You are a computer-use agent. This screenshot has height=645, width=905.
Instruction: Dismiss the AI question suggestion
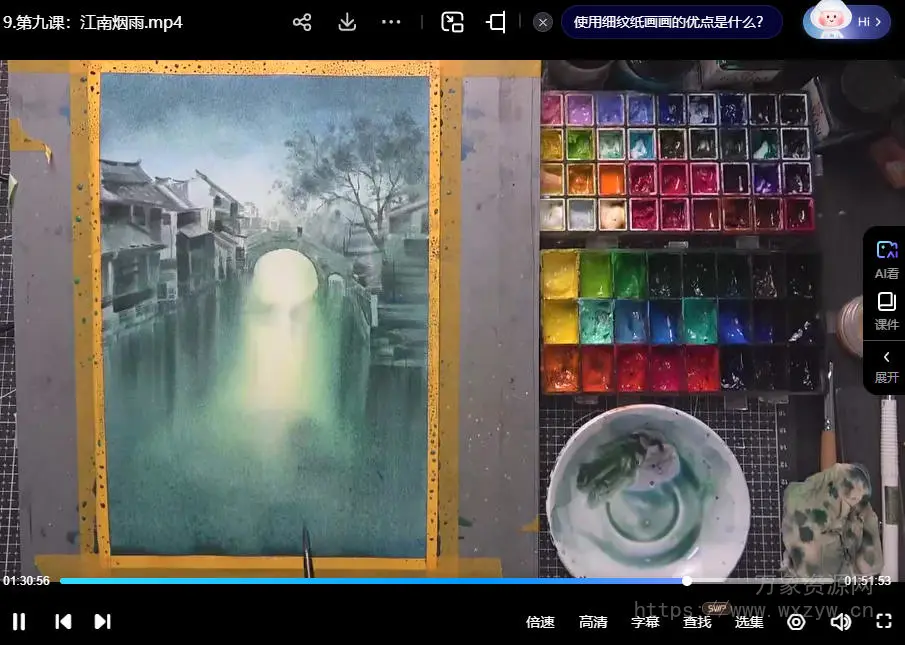[x=543, y=22]
